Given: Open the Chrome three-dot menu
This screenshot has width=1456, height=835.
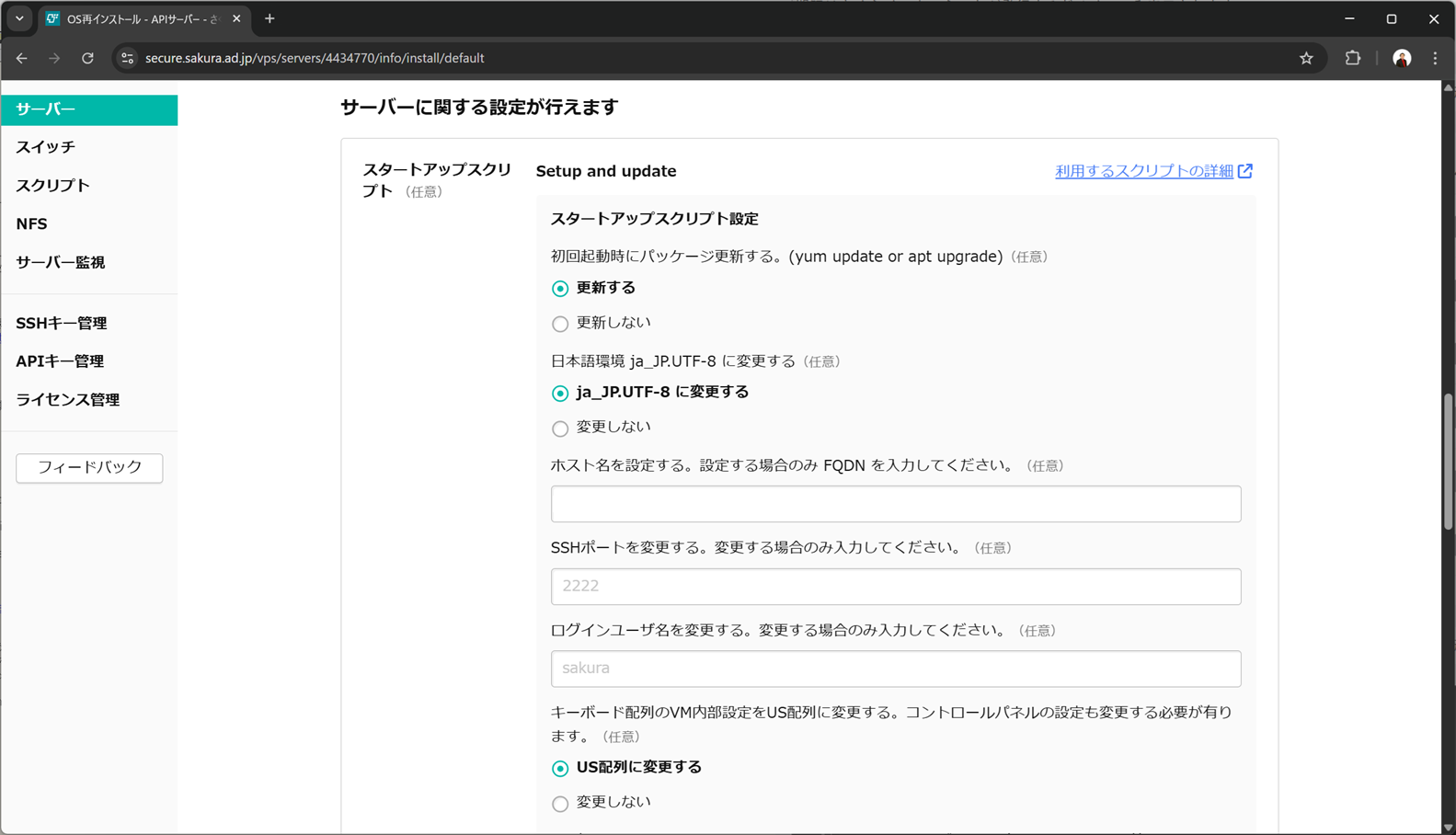Looking at the screenshot, I should [x=1435, y=58].
